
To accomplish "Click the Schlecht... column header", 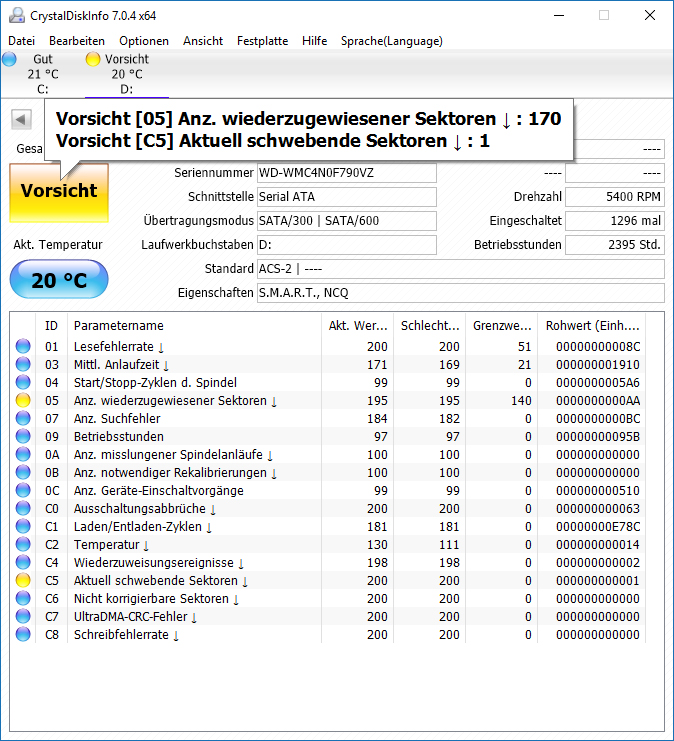I will (430, 326).
